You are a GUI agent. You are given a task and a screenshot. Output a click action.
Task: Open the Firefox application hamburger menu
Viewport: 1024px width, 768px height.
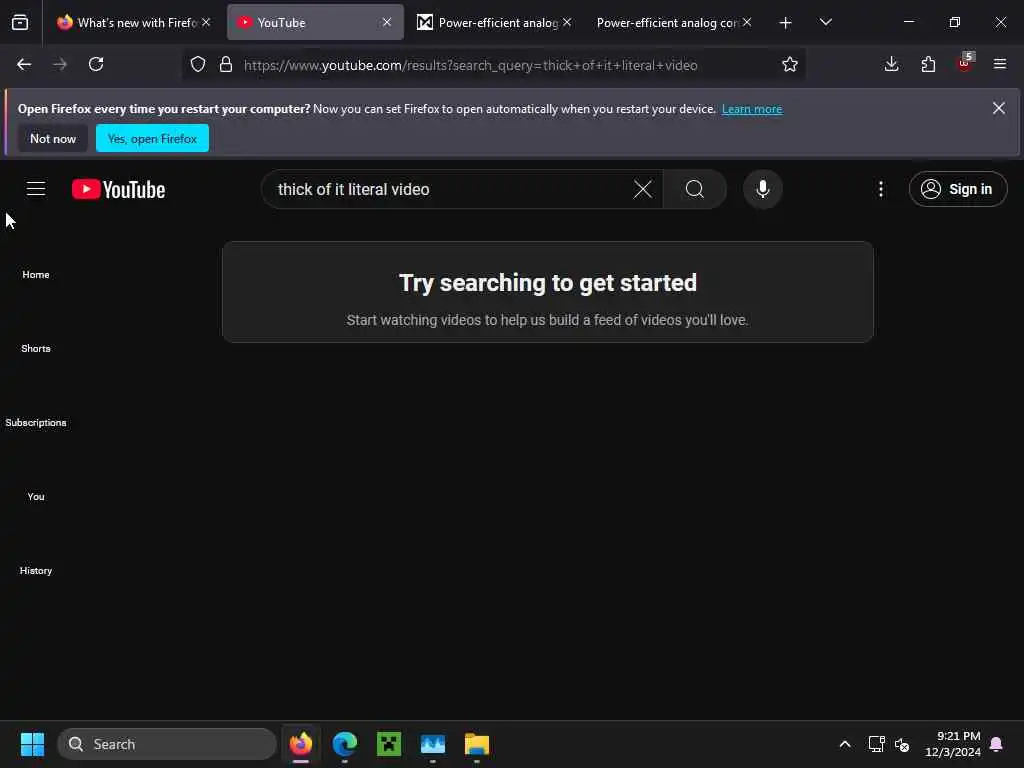(1000, 64)
